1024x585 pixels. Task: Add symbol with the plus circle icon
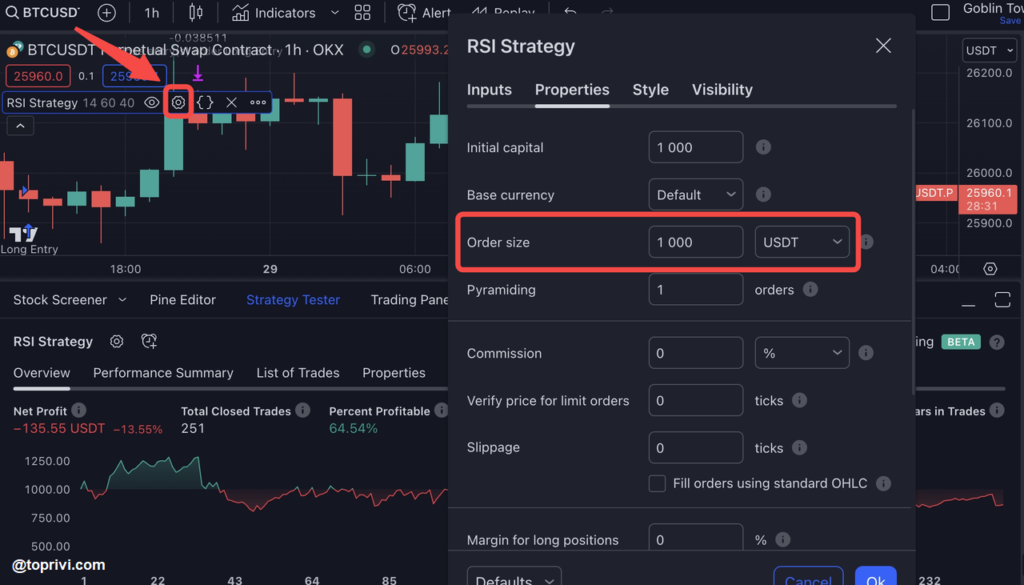[106, 12]
